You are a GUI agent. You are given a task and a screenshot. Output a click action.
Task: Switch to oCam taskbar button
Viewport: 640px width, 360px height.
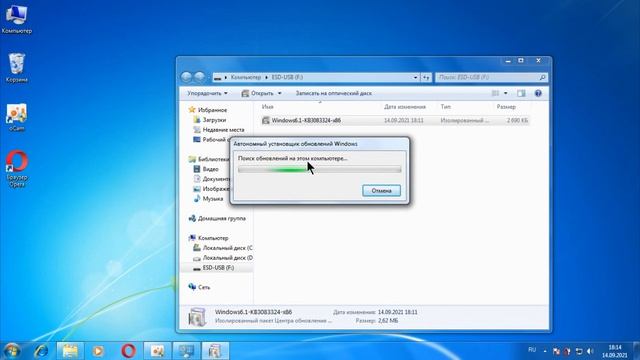click(x=157, y=351)
